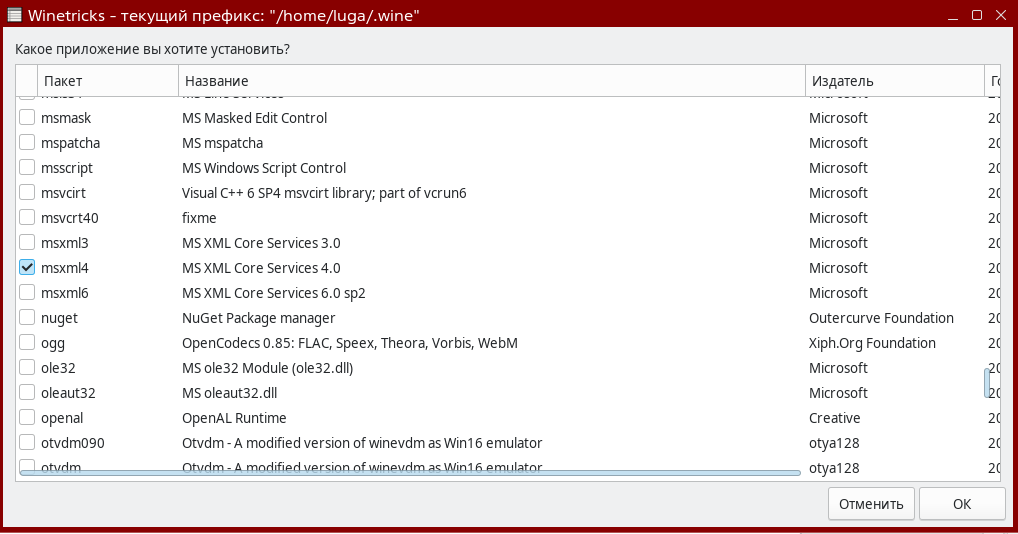The image size is (1018, 534).
Task: Check the otvdm090 checkbox
Action: (27, 443)
